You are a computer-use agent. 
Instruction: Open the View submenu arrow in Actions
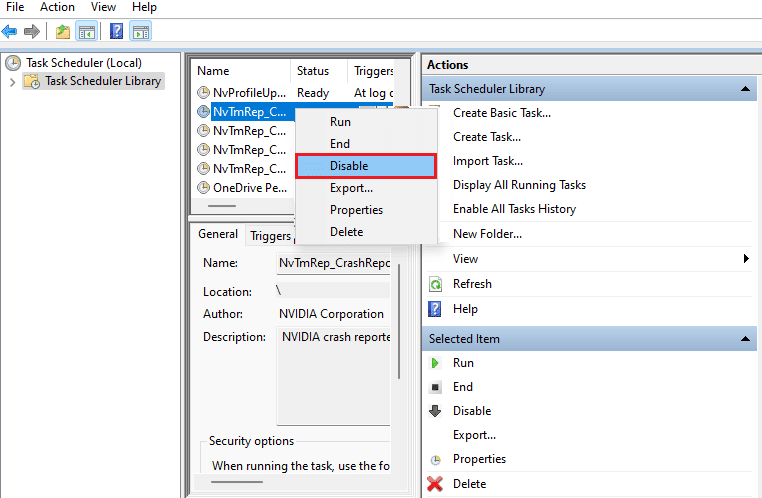click(746, 258)
